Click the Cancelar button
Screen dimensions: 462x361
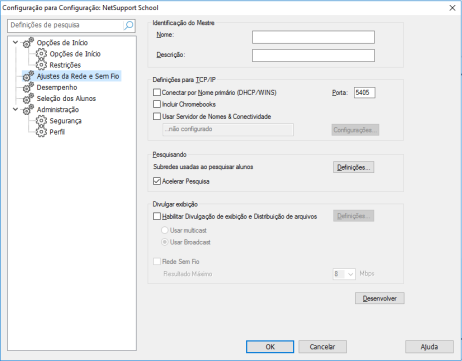pyautogui.click(x=322, y=347)
